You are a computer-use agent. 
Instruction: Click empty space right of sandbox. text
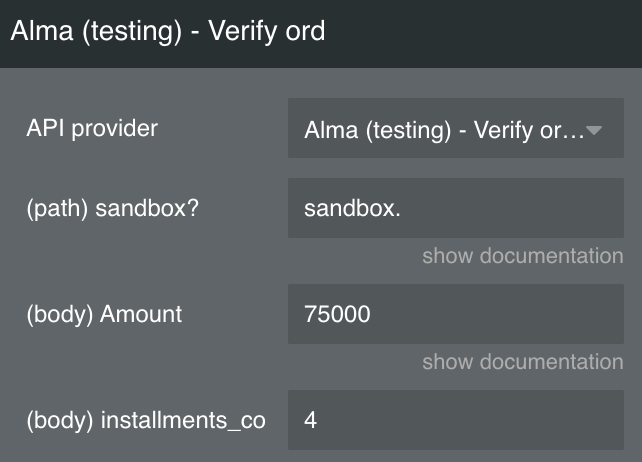pos(512,208)
